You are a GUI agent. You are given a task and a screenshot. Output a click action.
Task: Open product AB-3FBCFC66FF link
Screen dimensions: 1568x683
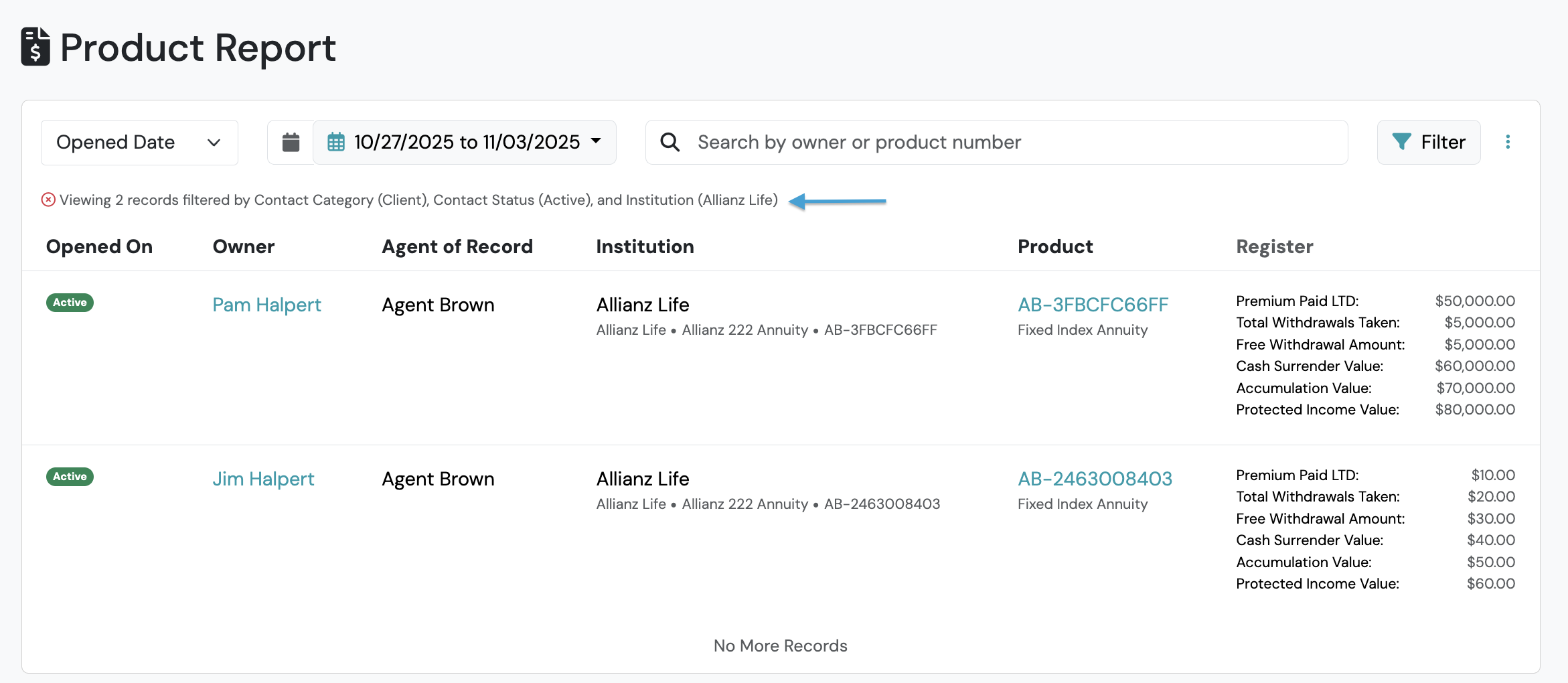(x=1093, y=305)
